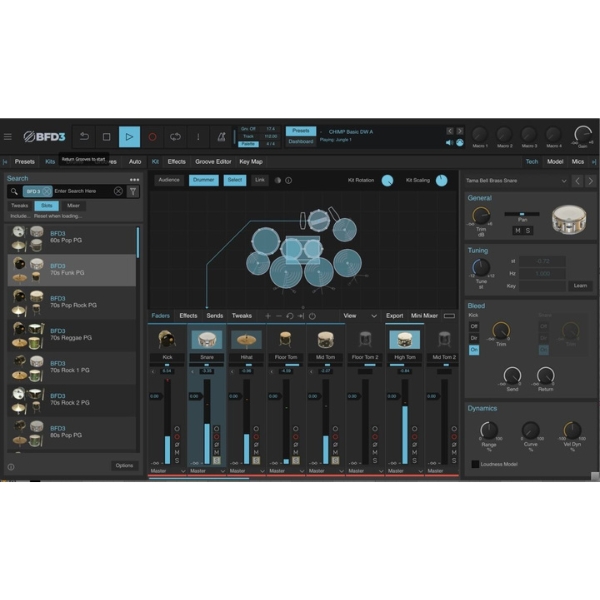The image size is (600, 600).
Task: Solo the Hihat channel
Action: (256, 461)
